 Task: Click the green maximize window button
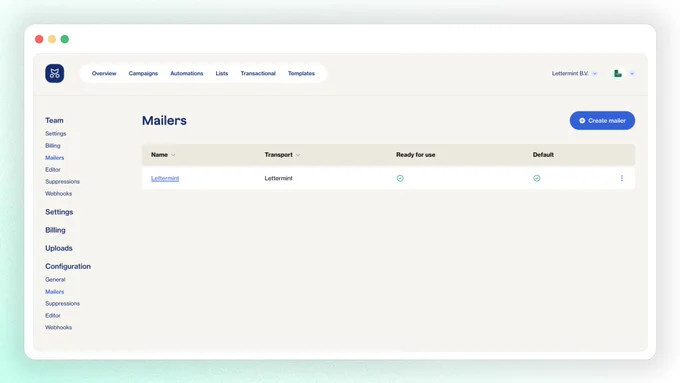point(65,39)
